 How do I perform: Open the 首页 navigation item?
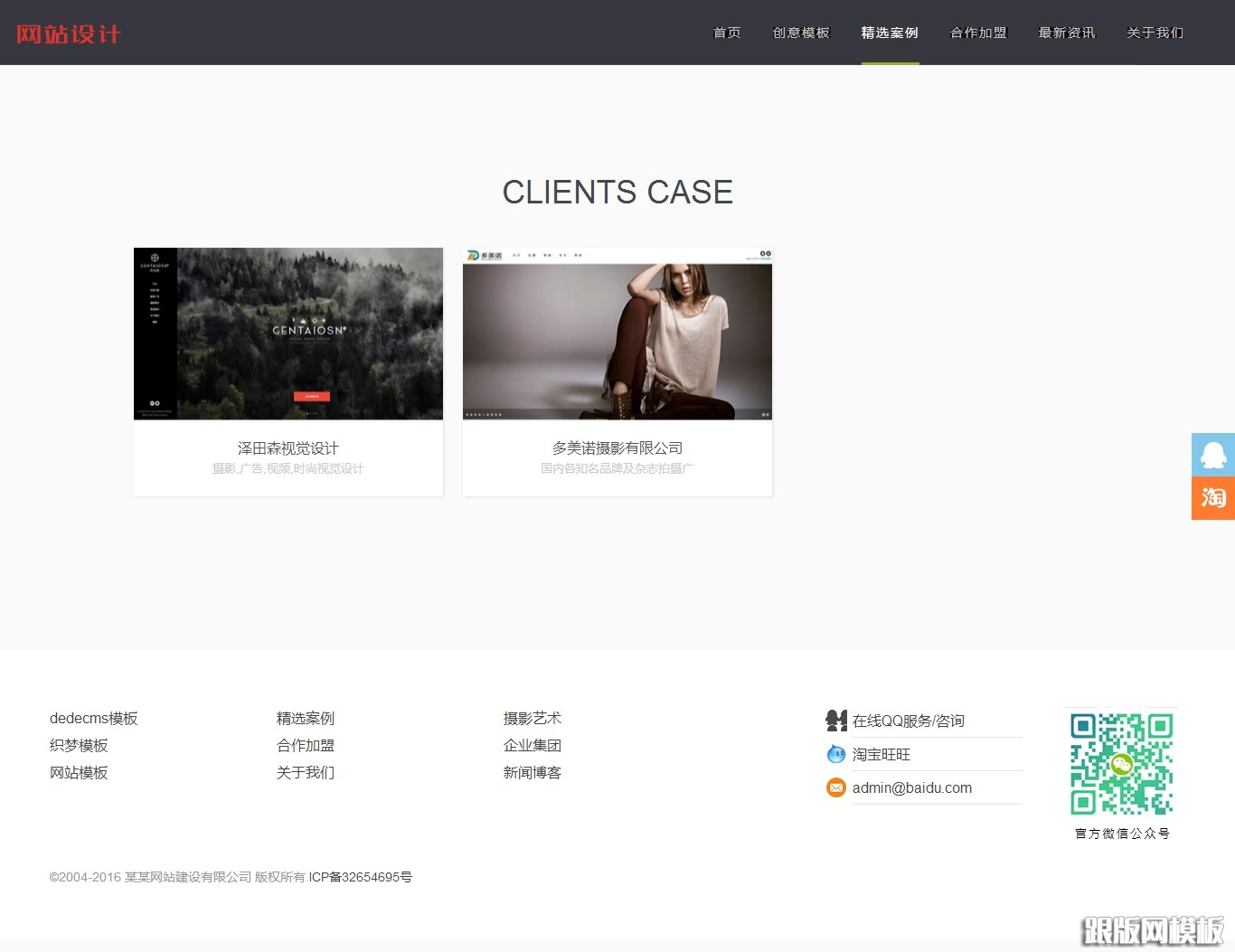click(726, 33)
